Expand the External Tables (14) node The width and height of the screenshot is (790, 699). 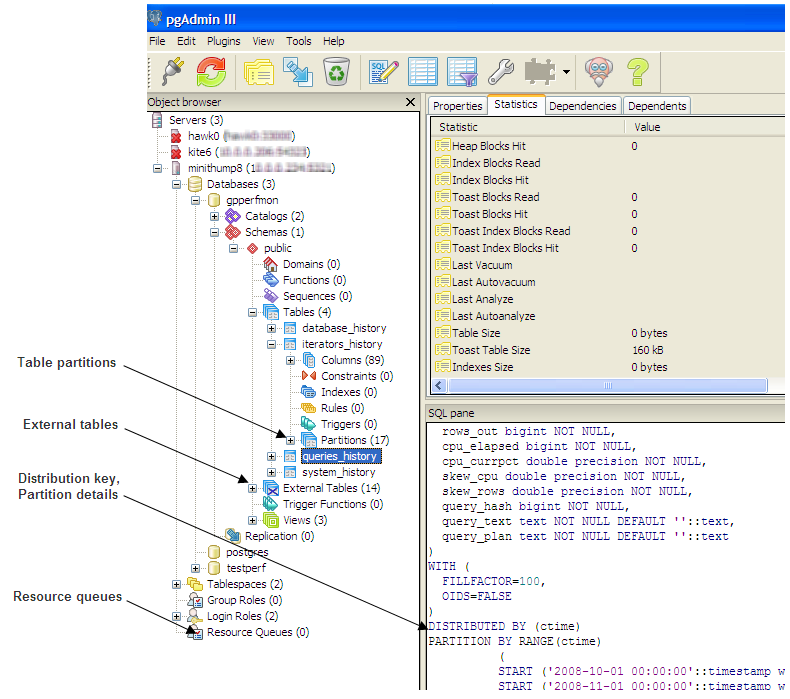point(253,488)
